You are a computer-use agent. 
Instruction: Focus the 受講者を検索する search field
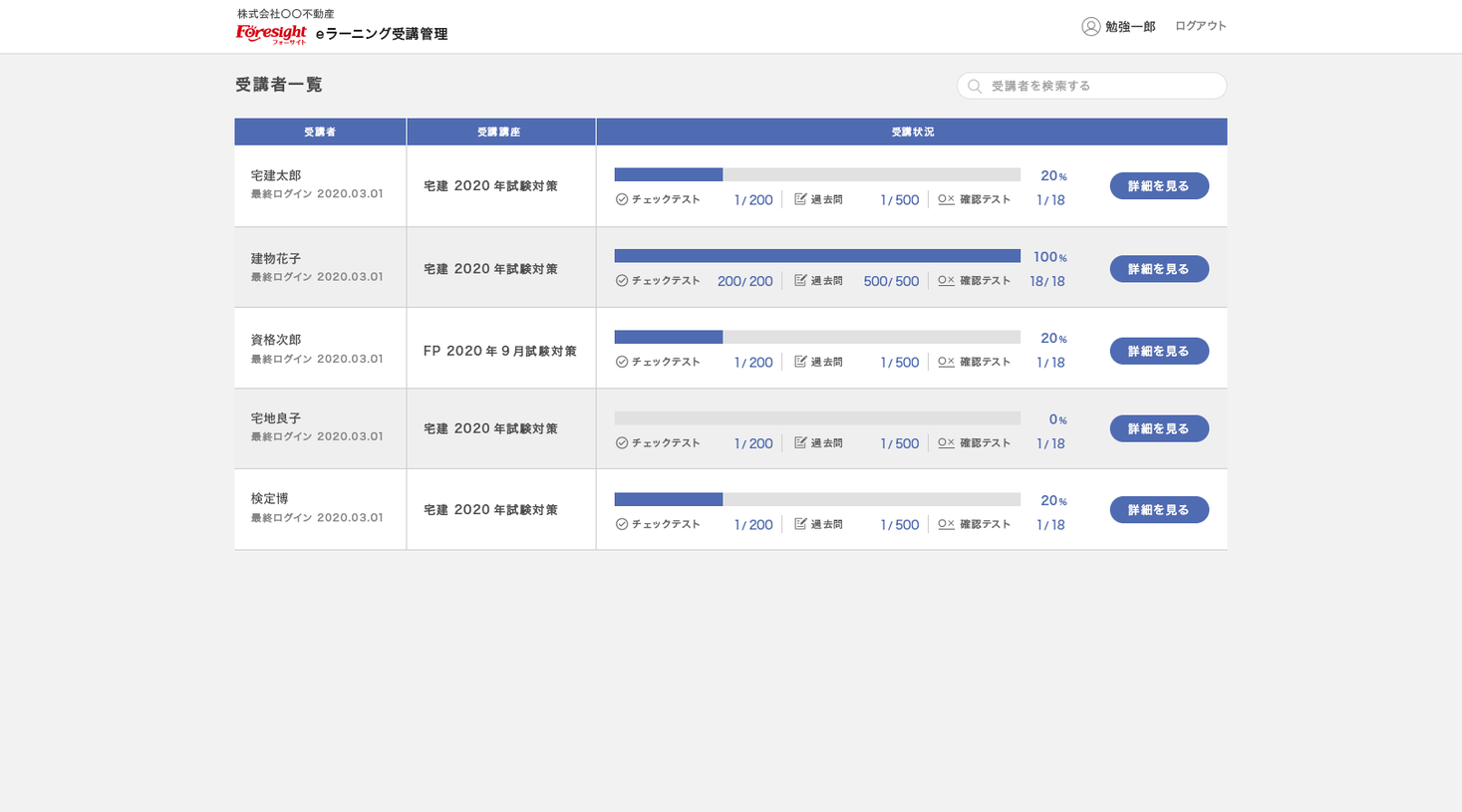(1091, 86)
